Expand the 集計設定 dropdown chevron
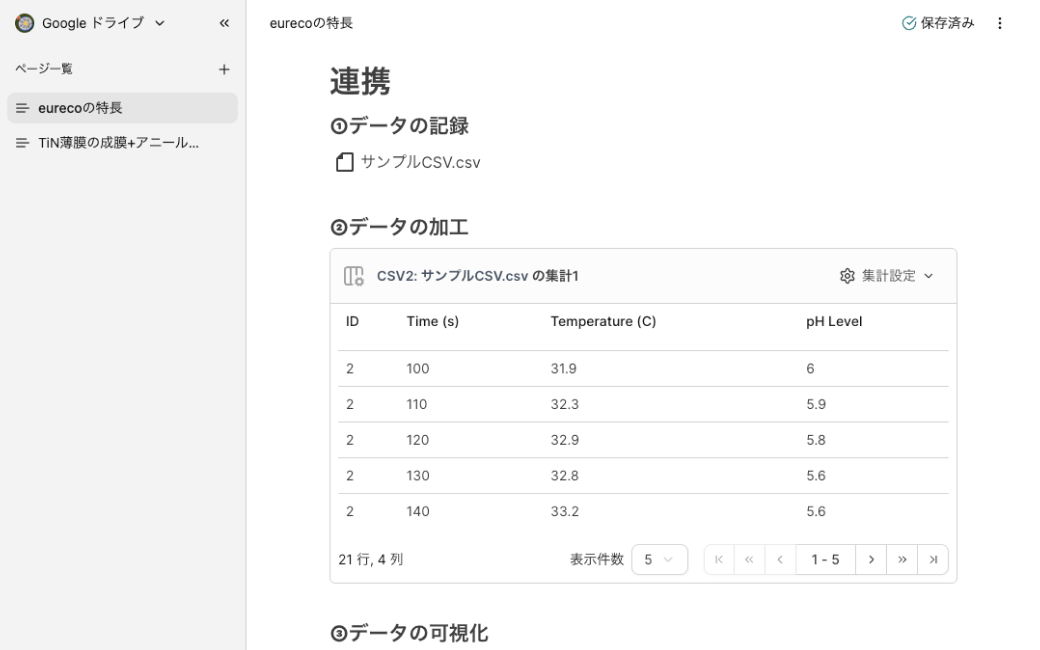Screen dimensions: 1040x650 [929, 276]
